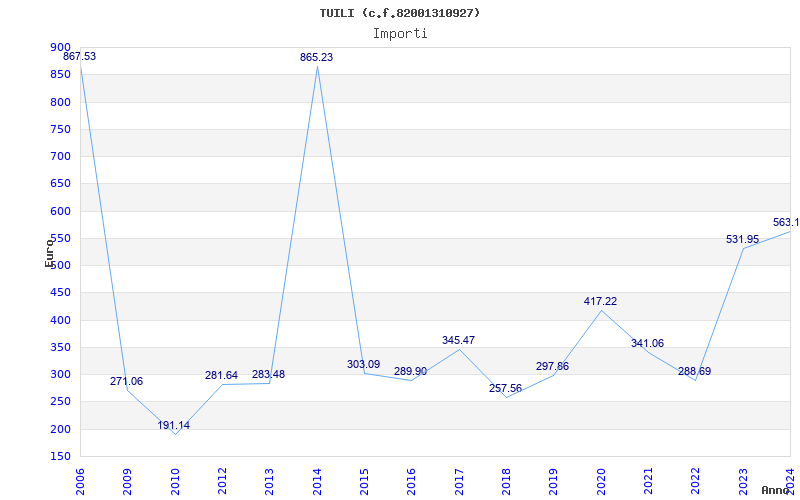
Task: Click the 900 y-axis tick value
Action: pyautogui.click(x=60, y=47)
